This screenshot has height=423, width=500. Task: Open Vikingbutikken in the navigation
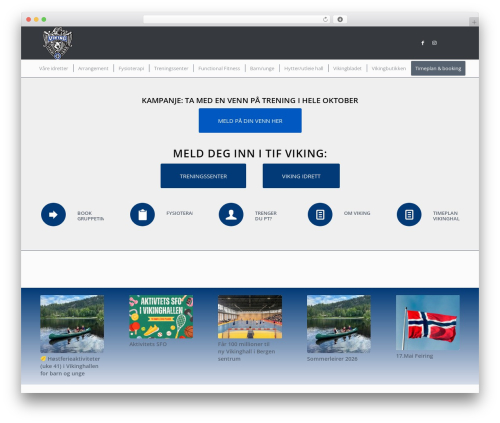(x=389, y=68)
